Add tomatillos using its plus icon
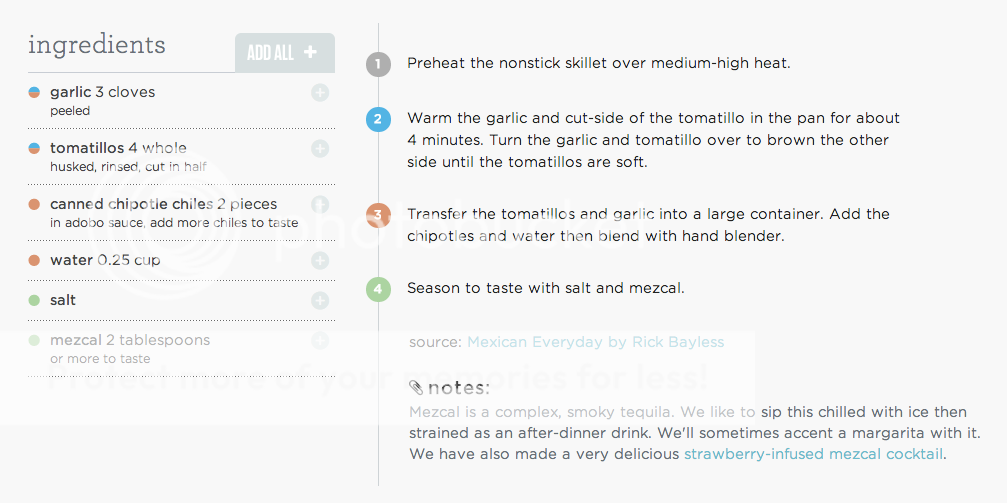This screenshot has height=503, width=1007. (x=320, y=148)
